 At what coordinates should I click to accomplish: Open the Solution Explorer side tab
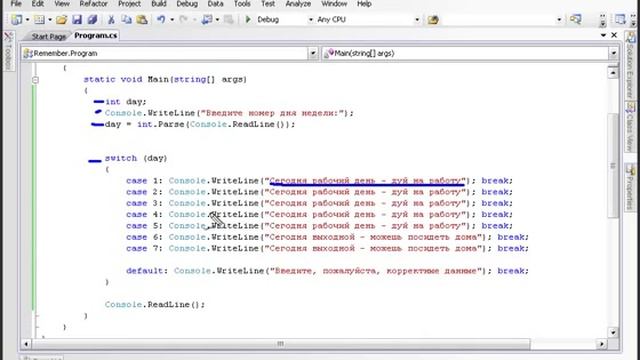631,65
